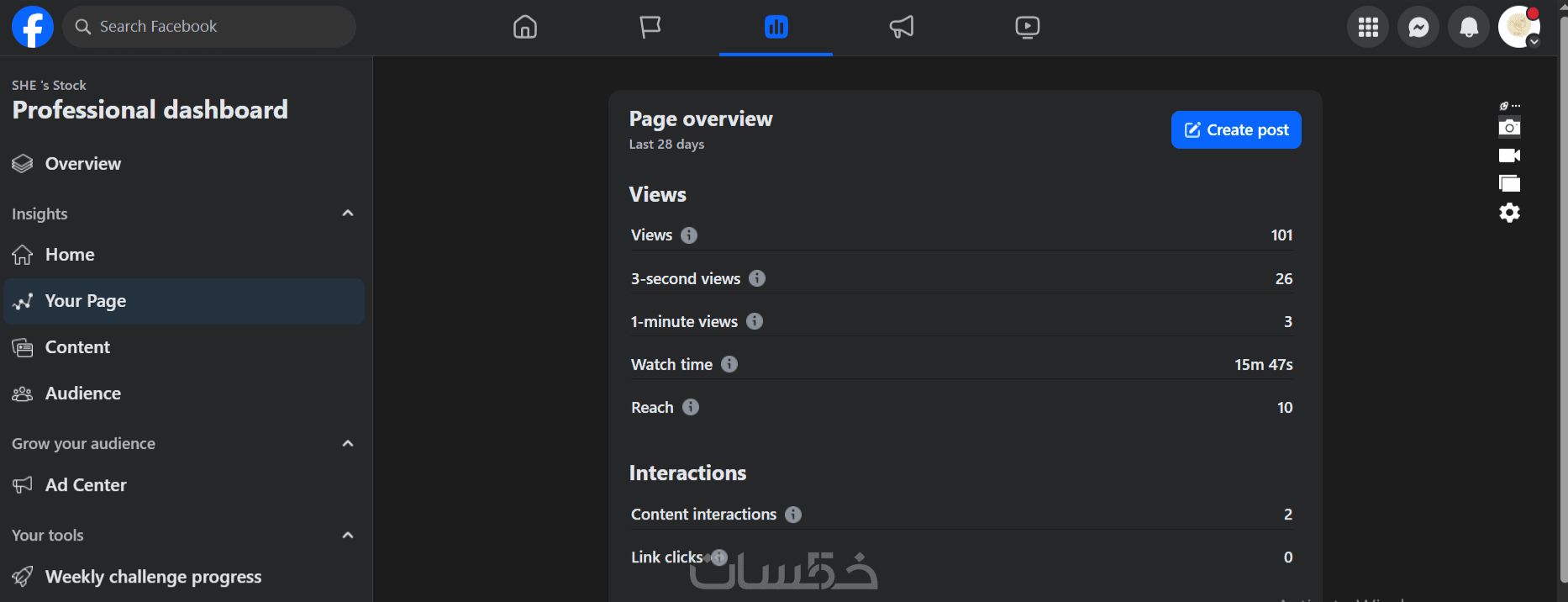Collapse the Insights section
This screenshot has width=1568, height=602.
tap(348, 214)
